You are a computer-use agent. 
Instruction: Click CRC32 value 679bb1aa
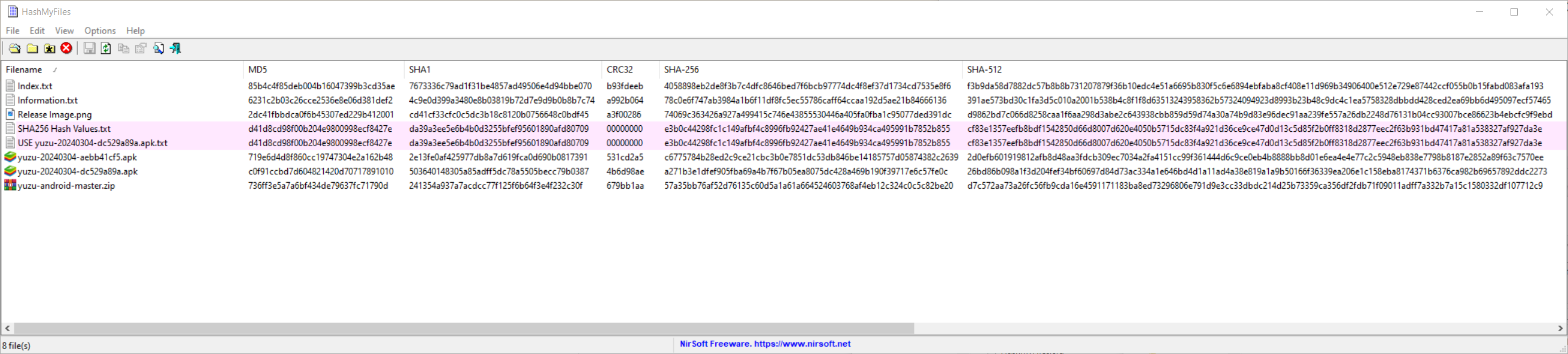click(625, 185)
